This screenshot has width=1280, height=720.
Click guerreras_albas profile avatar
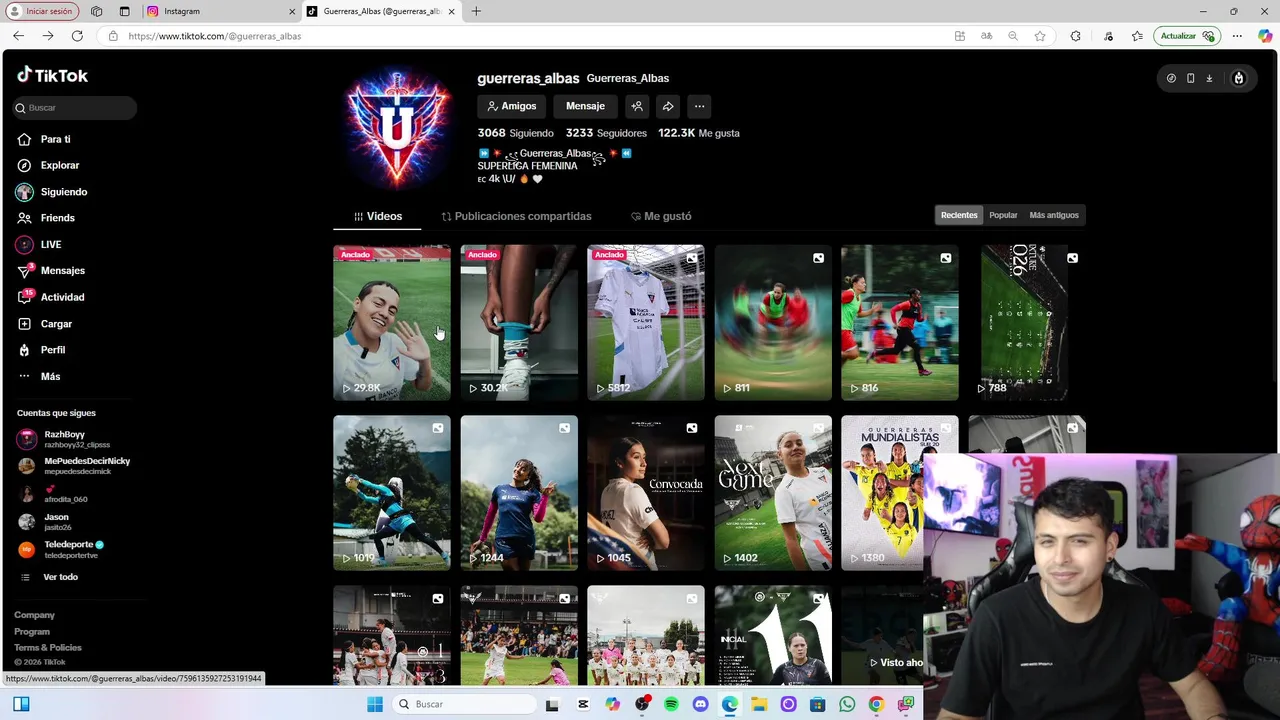[398, 127]
